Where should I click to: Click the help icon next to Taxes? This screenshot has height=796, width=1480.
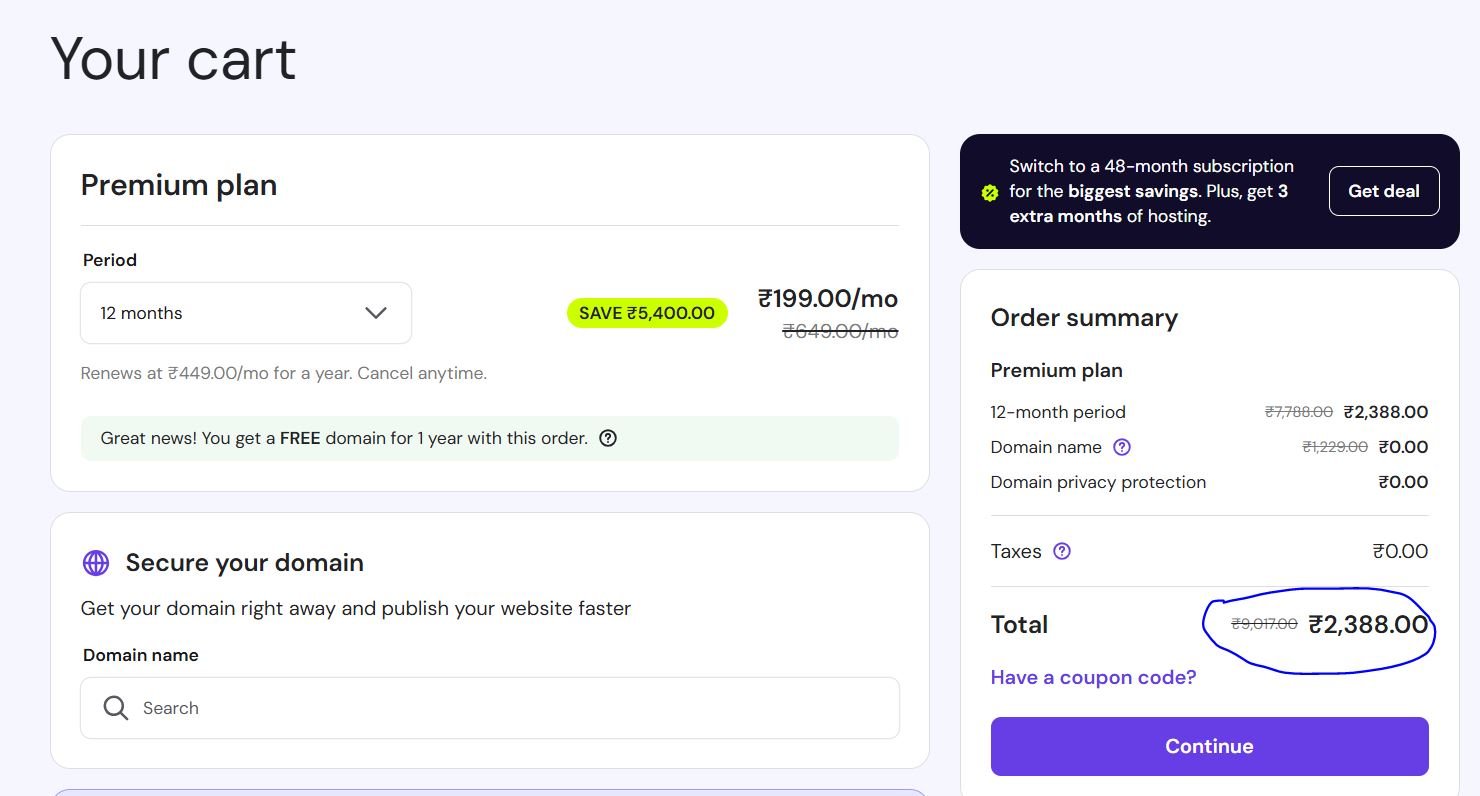point(1062,551)
